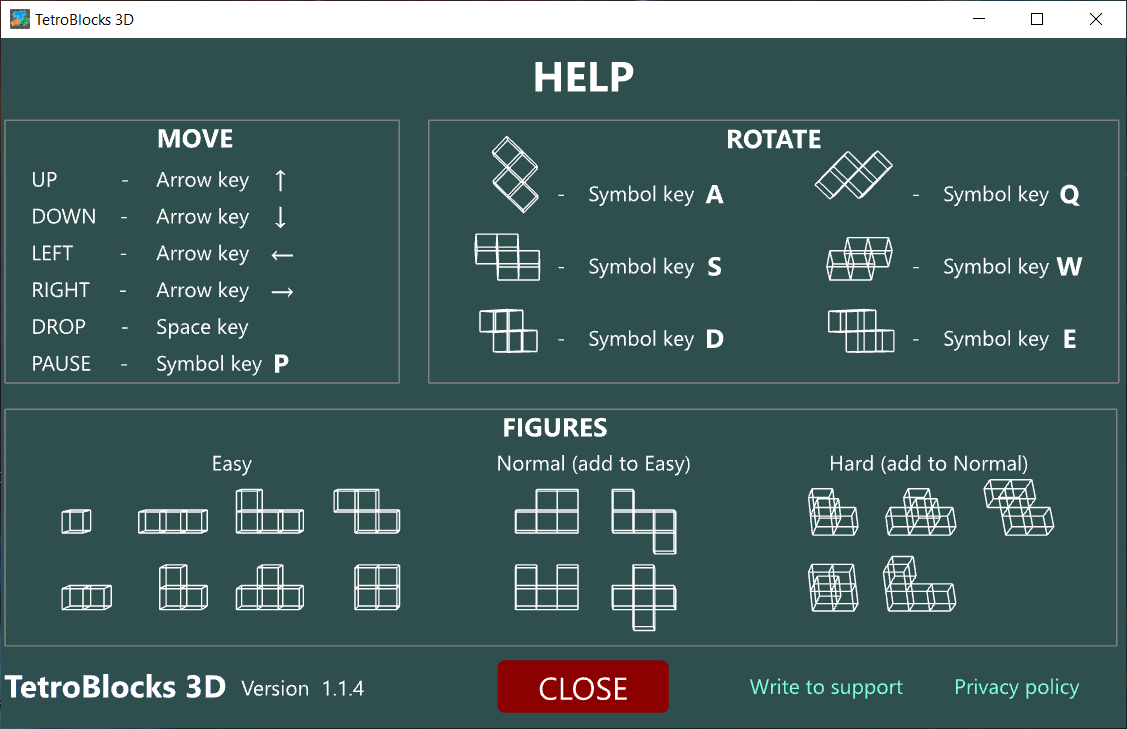Select the third top-row Hard 3D figure
This screenshot has height=729, width=1127.
pyautogui.click(x=1018, y=508)
